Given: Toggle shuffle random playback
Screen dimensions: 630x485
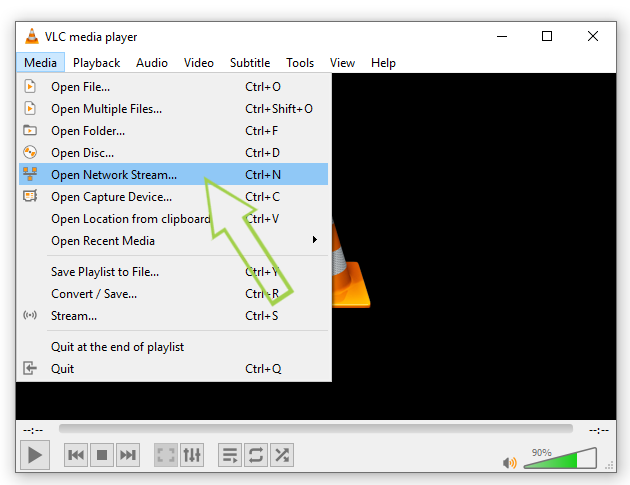Looking at the screenshot, I should point(282,455).
